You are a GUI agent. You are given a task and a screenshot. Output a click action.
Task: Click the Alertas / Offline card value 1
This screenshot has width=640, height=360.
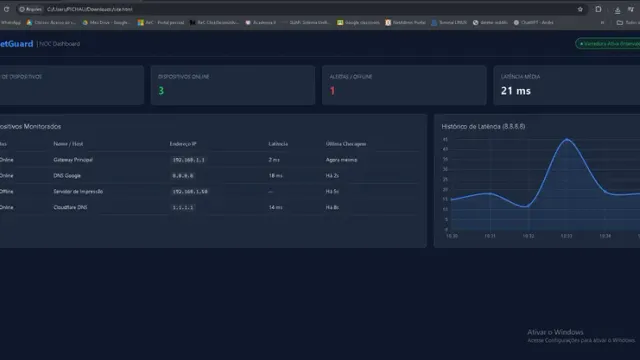pos(332,91)
